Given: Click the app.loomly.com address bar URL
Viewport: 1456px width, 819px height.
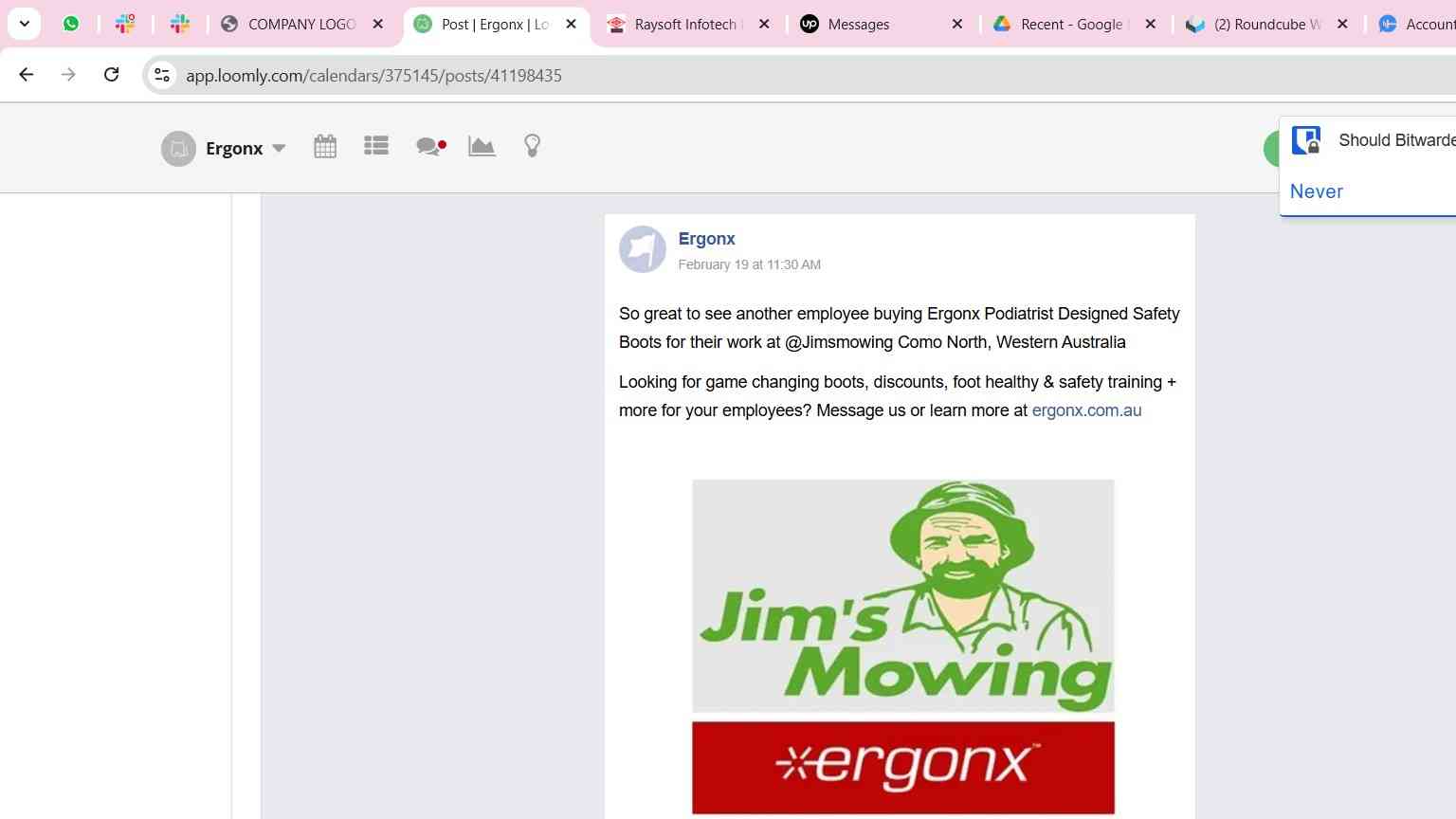Looking at the screenshot, I should (x=373, y=76).
